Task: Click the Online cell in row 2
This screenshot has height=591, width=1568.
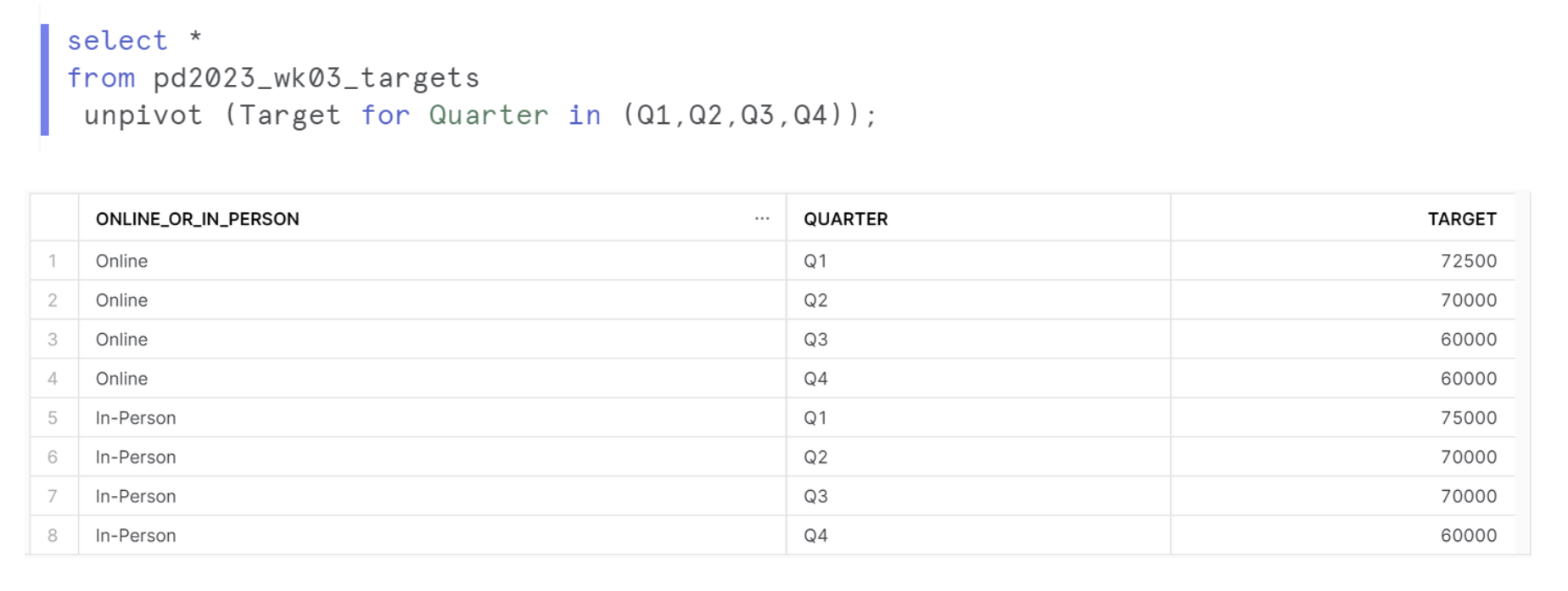Action: pyautogui.click(x=121, y=301)
